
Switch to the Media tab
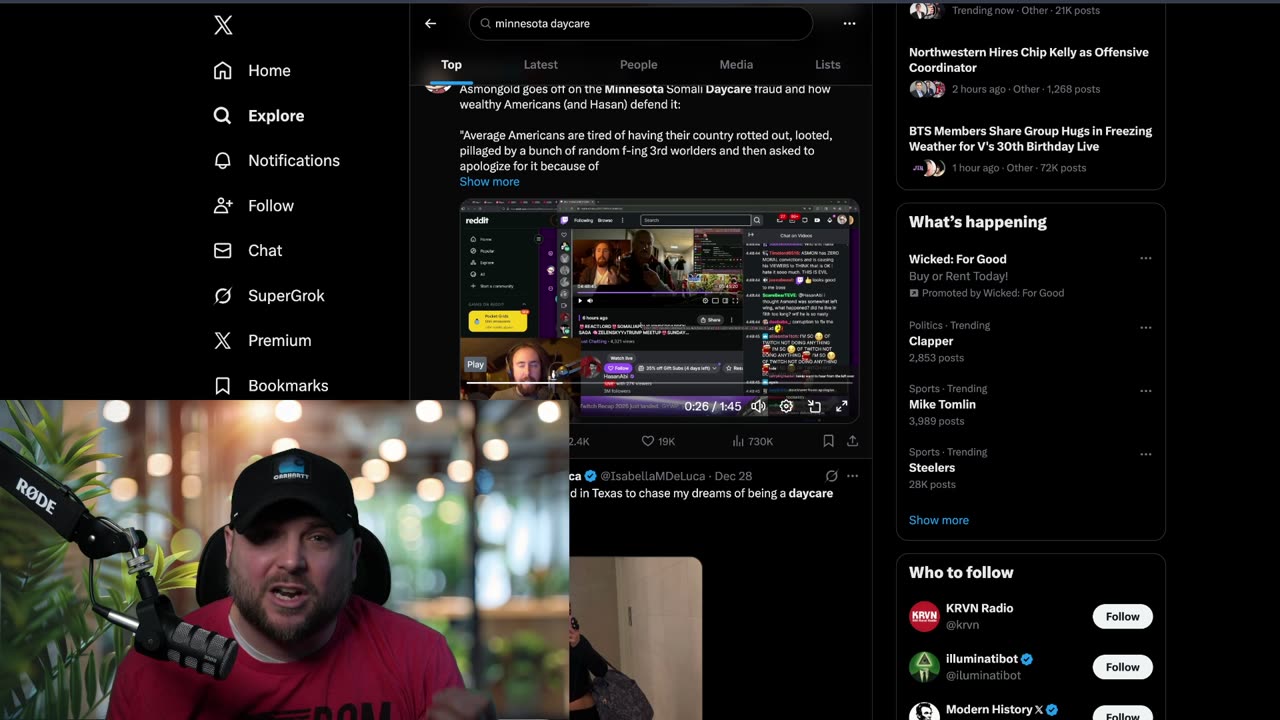point(736,64)
